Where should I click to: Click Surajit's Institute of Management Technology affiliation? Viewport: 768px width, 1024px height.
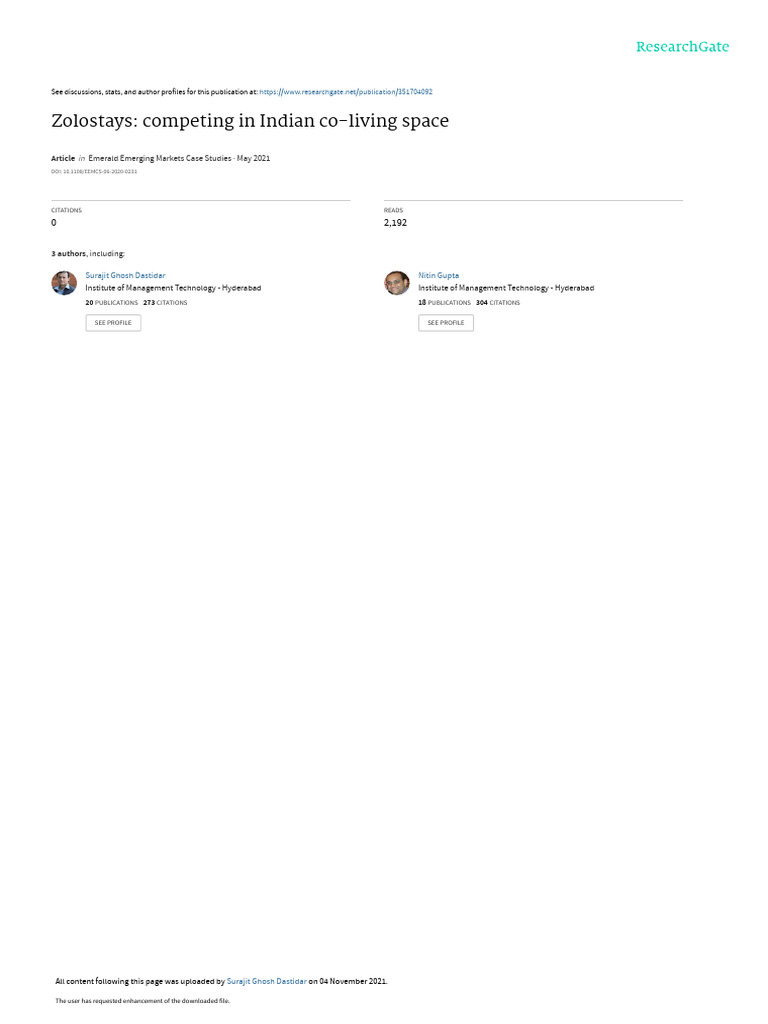tap(173, 288)
